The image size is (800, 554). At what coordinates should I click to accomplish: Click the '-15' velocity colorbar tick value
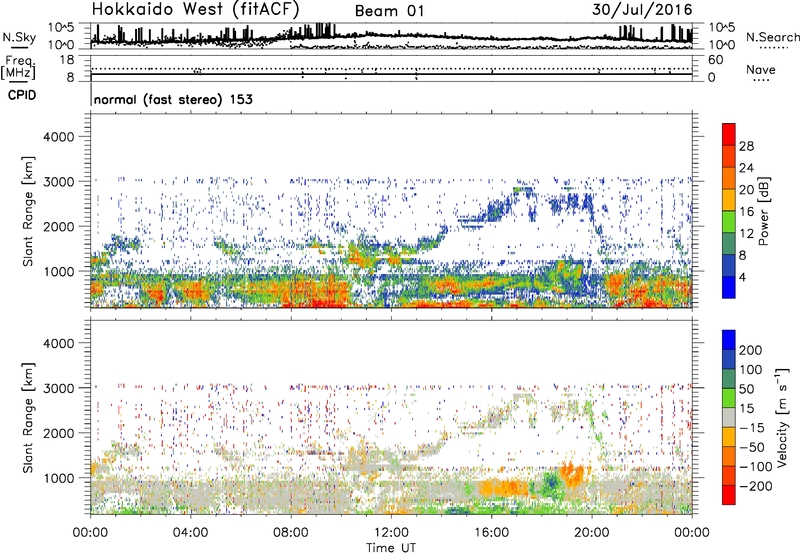(x=752, y=428)
